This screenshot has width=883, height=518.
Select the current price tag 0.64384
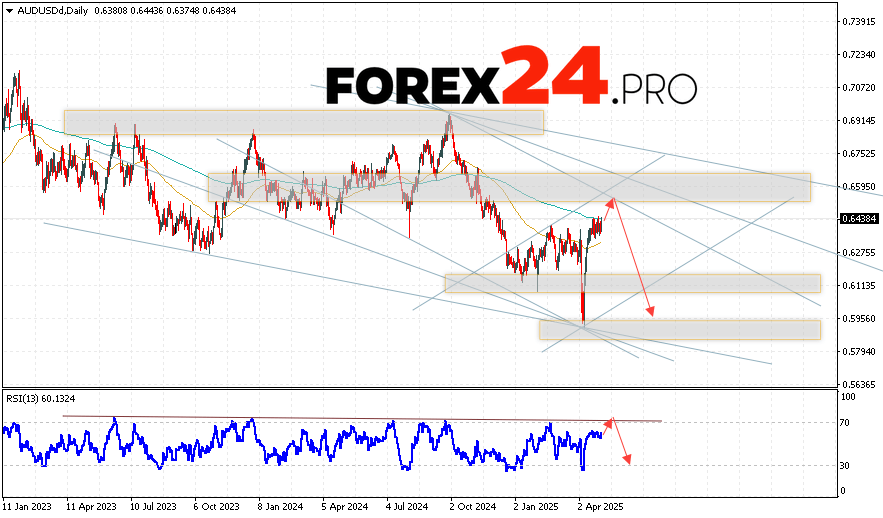[x=859, y=219]
